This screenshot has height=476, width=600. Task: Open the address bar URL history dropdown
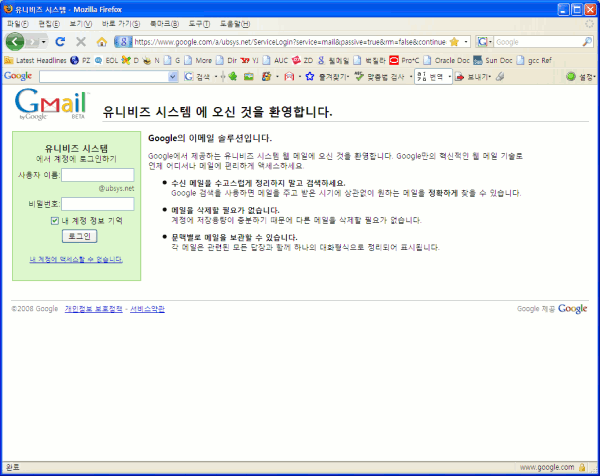tap(466, 42)
